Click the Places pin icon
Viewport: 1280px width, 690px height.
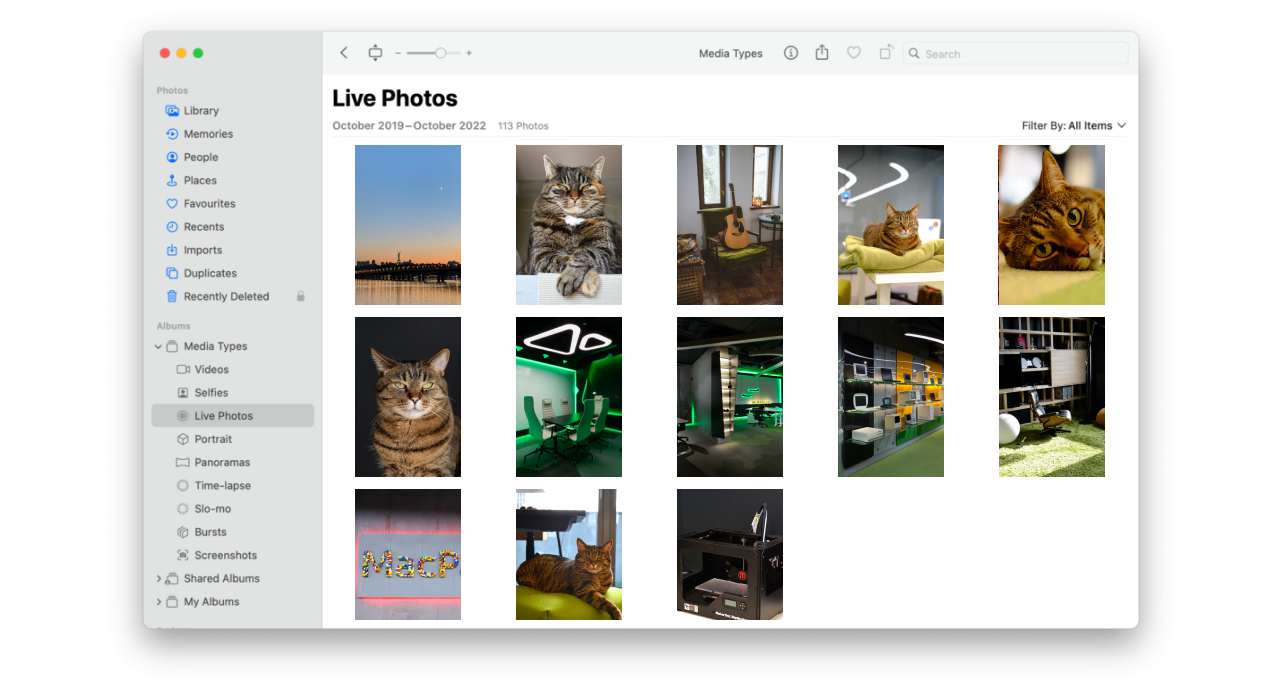point(172,180)
